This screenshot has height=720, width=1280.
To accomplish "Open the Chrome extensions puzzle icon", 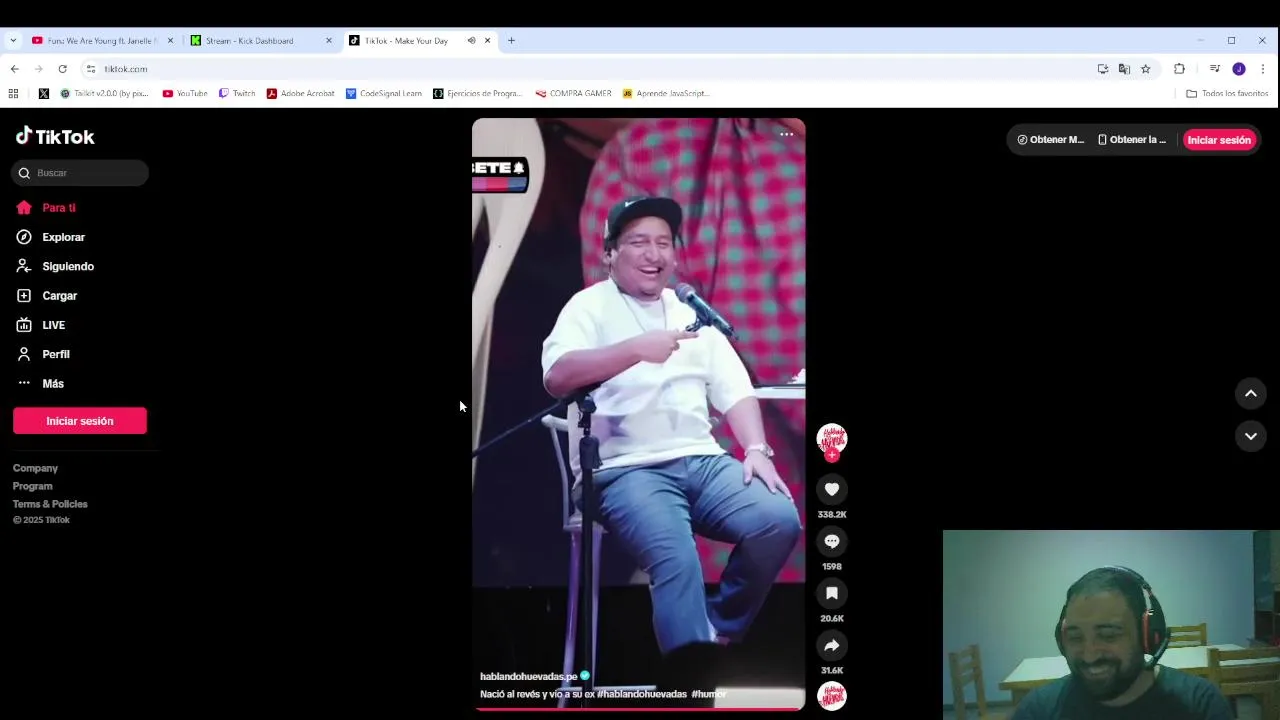I will (x=1179, y=69).
